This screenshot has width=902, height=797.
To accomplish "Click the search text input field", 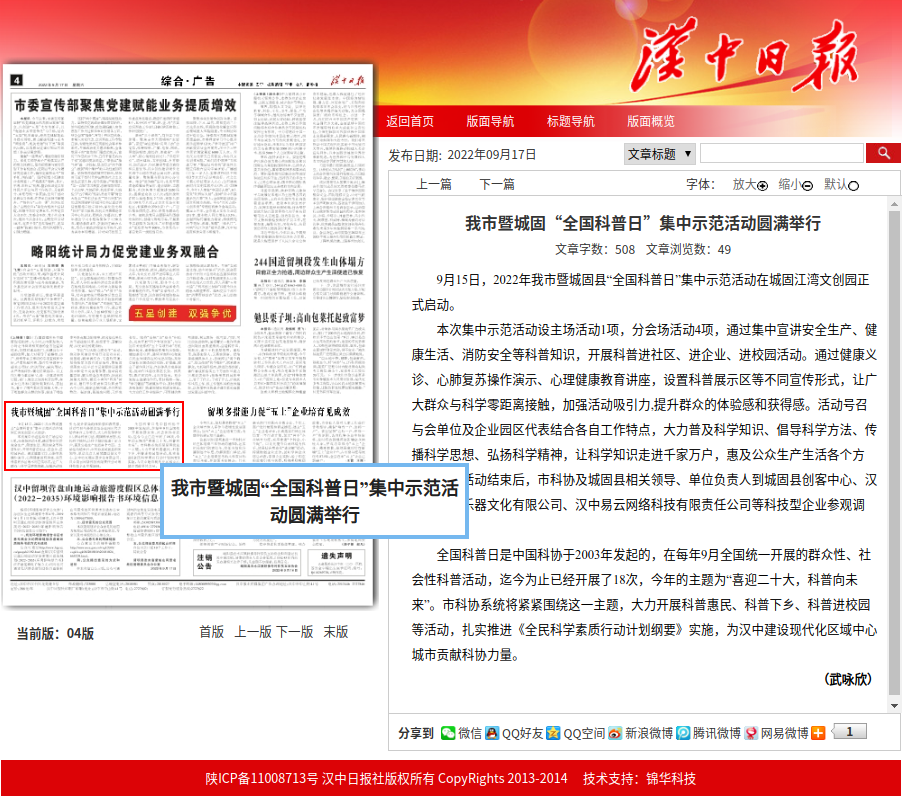I will click(x=782, y=154).
